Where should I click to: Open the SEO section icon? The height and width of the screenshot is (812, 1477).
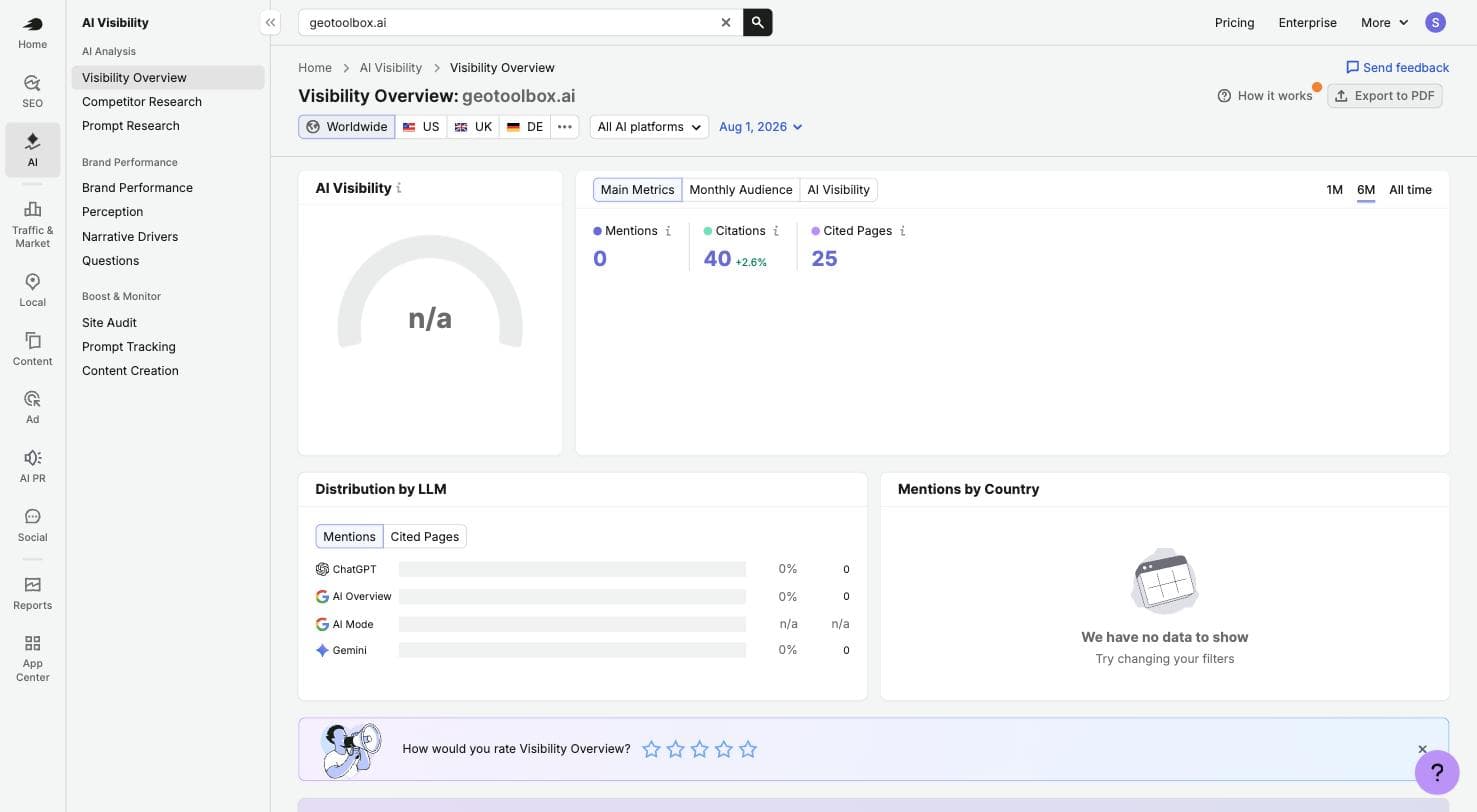pos(32,83)
